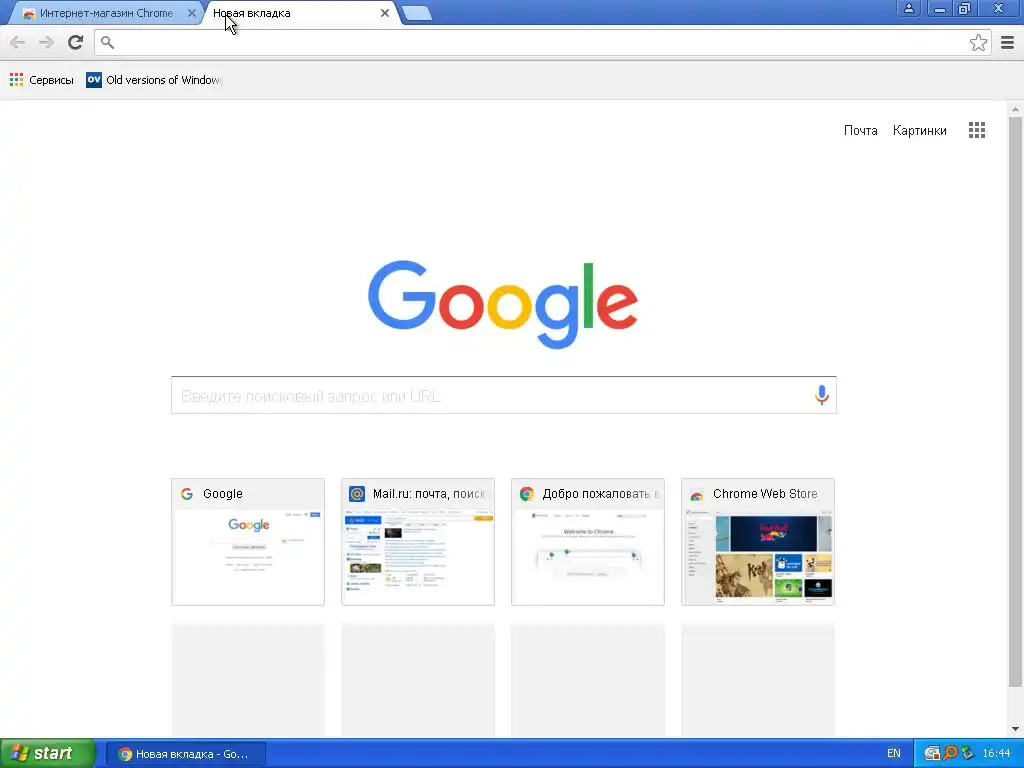Open the Google thumbnail tile
Viewport: 1024px width, 768px height.
tap(248, 541)
